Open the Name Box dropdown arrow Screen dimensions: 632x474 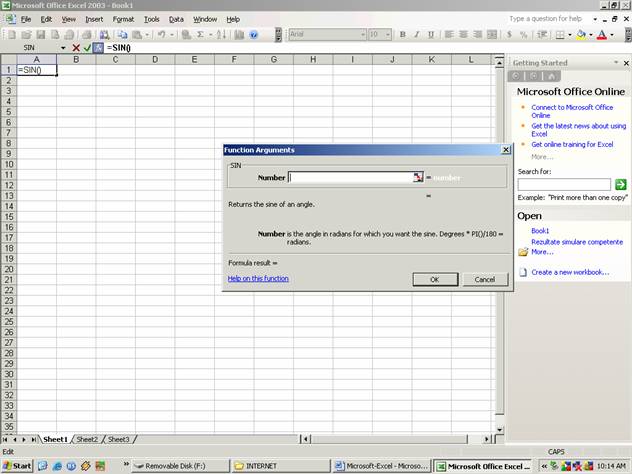[63, 48]
